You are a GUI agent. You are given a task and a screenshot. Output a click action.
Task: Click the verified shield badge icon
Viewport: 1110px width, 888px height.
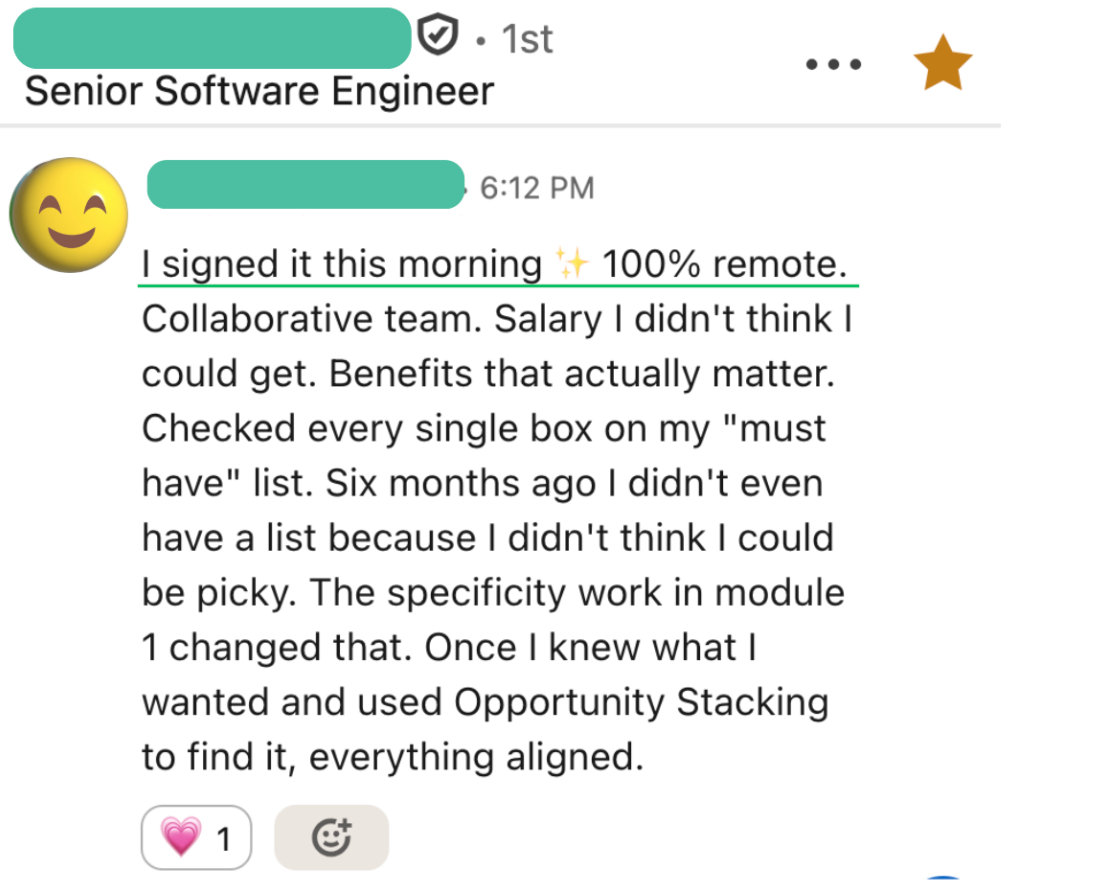437,37
